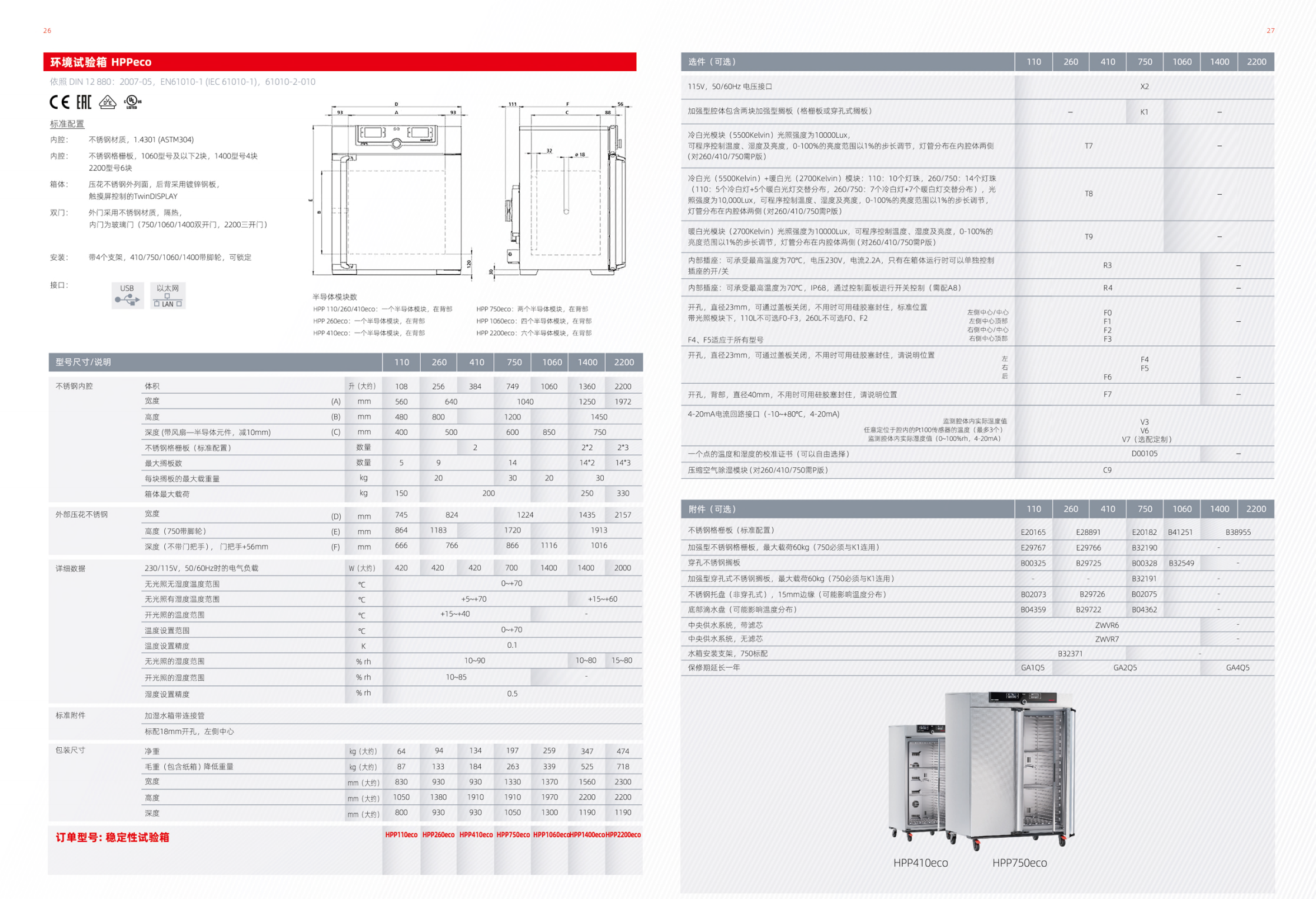Screen dimensions: 1316x899
Task: Click the red 环境试验箱 HPPeco title banner
Action: pos(340,62)
